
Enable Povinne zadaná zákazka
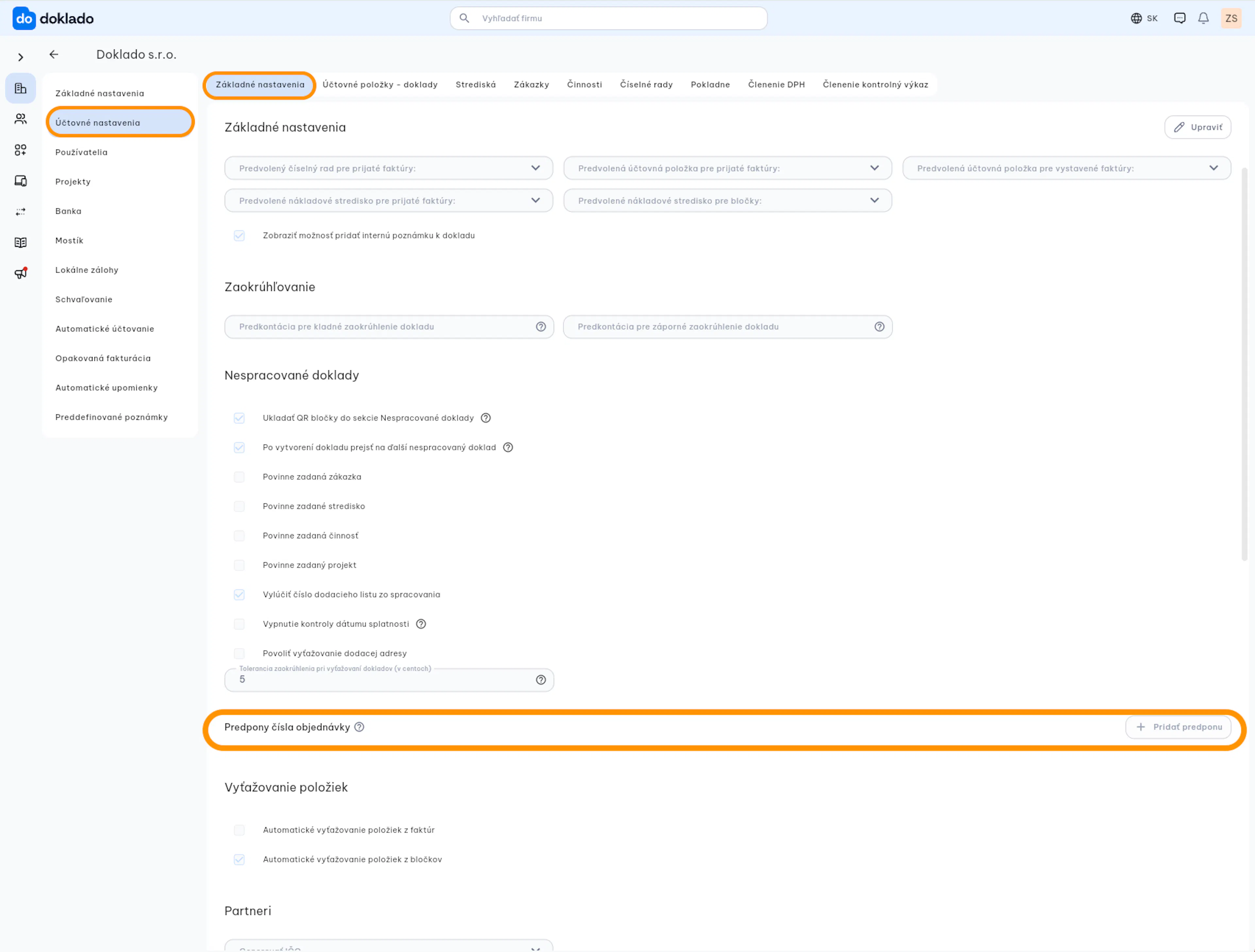[240, 477]
